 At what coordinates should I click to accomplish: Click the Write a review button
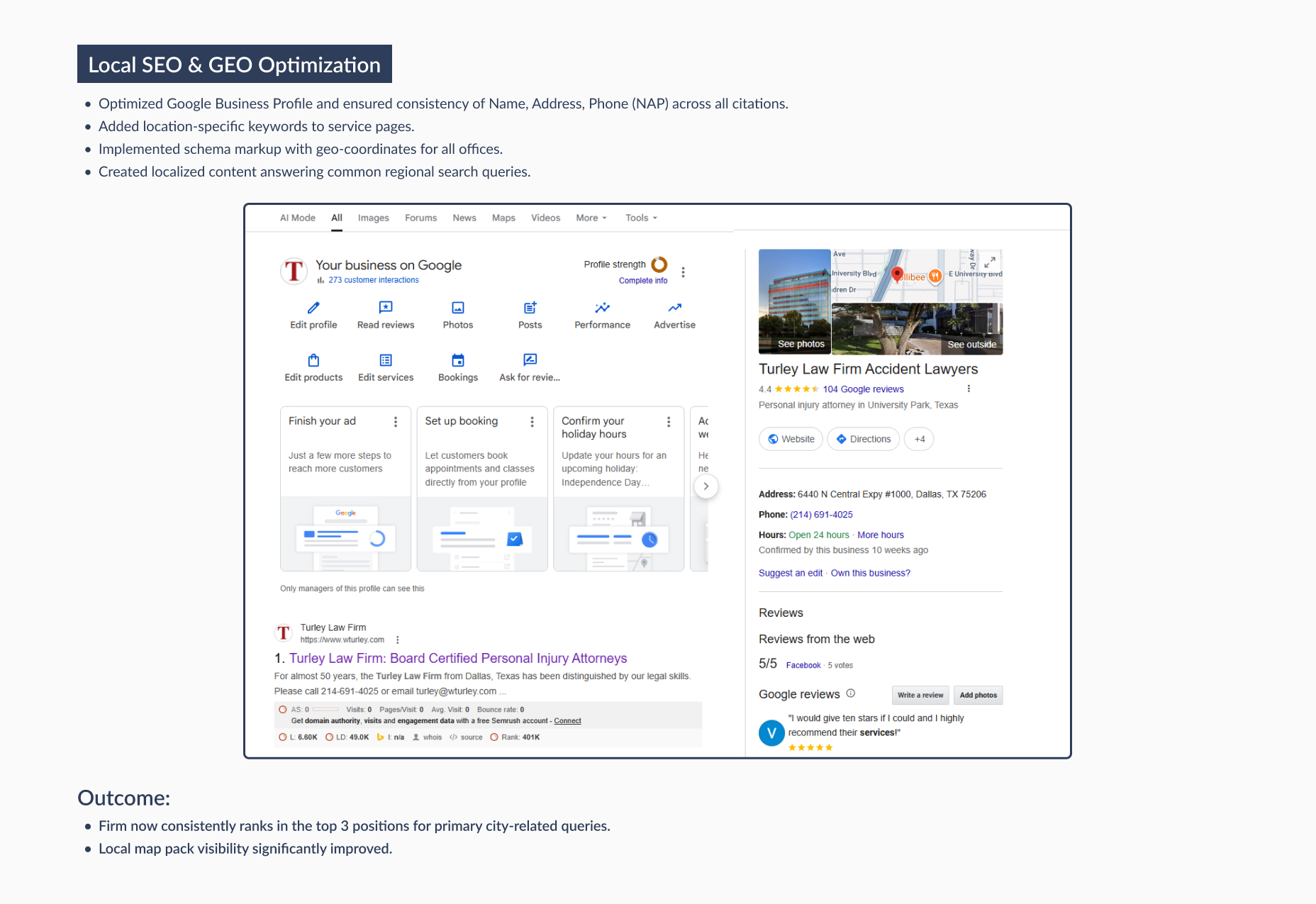pos(920,695)
